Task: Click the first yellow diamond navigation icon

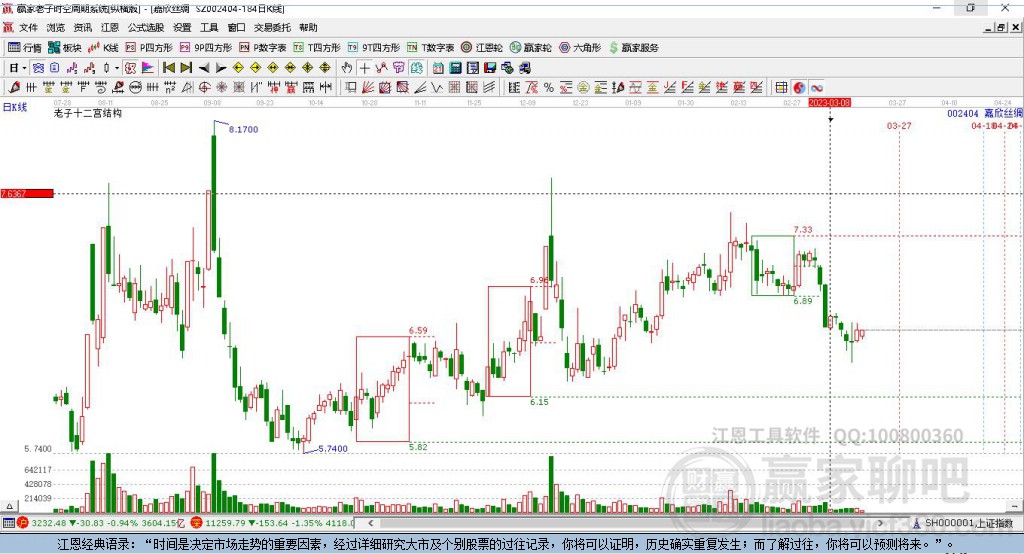Action: click(x=238, y=68)
